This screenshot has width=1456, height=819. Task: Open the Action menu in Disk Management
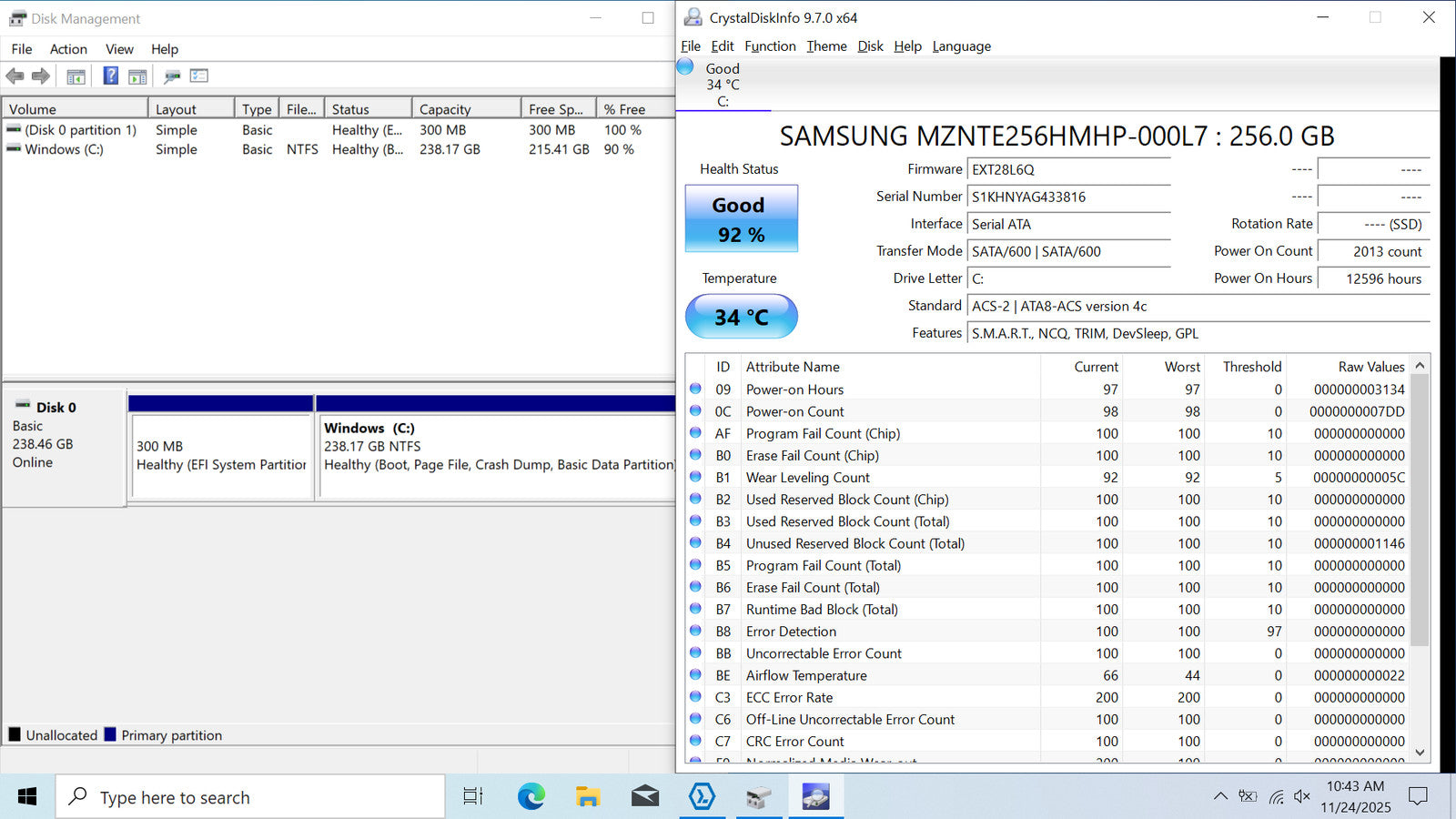coord(68,49)
